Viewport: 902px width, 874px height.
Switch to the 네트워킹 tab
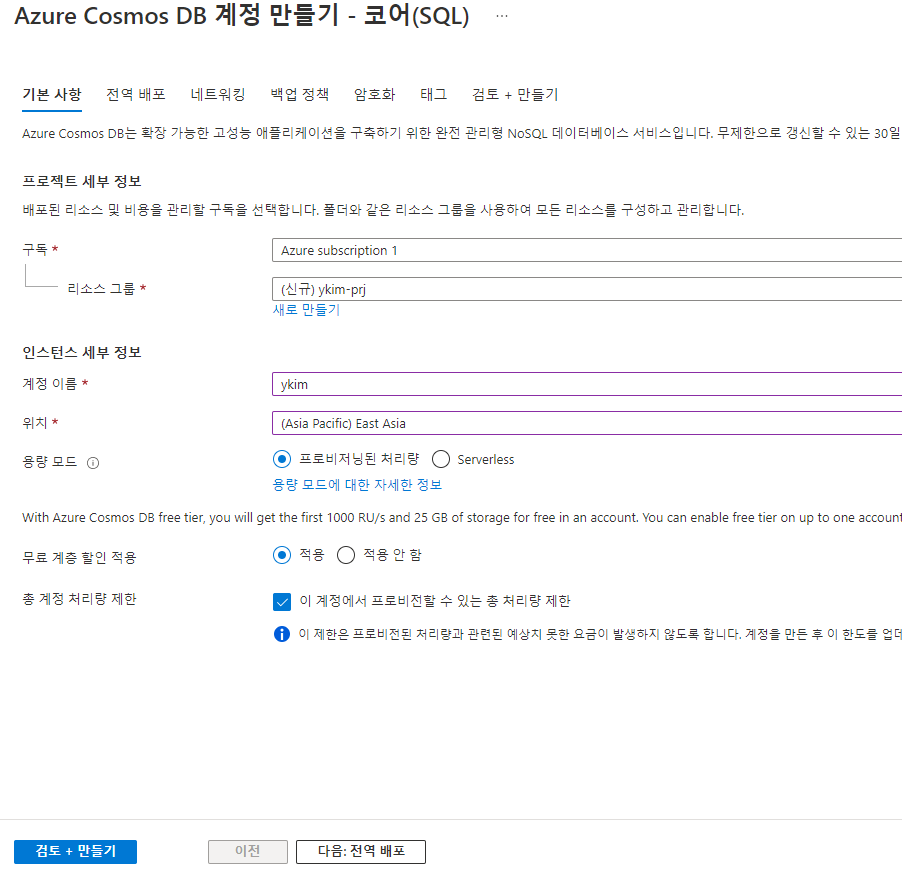click(x=218, y=94)
